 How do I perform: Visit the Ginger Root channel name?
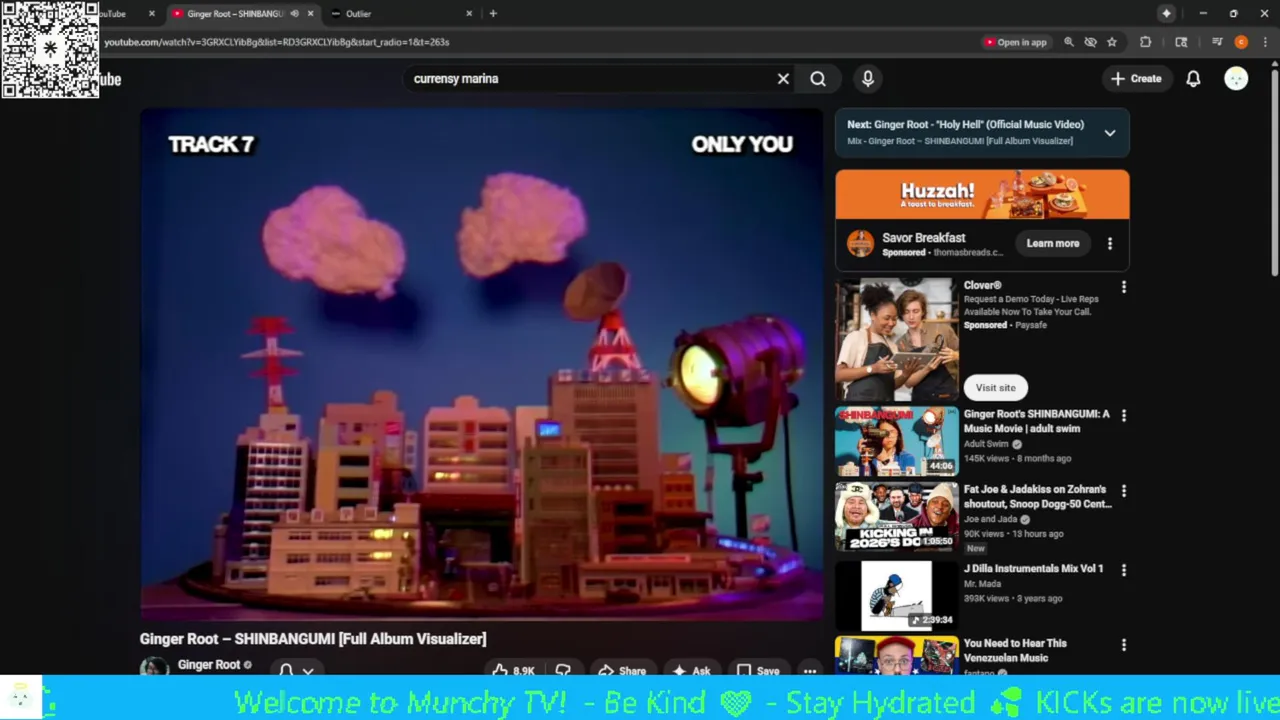coord(208,665)
